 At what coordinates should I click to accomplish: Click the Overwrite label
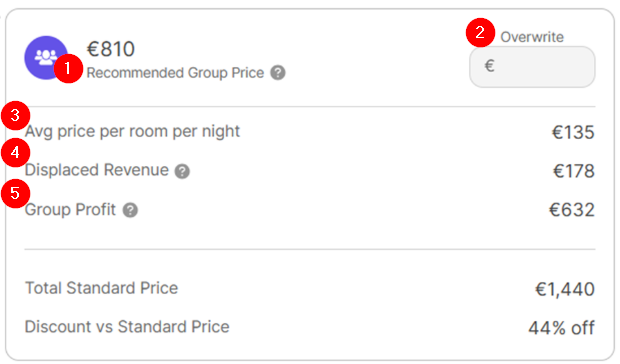(532, 37)
